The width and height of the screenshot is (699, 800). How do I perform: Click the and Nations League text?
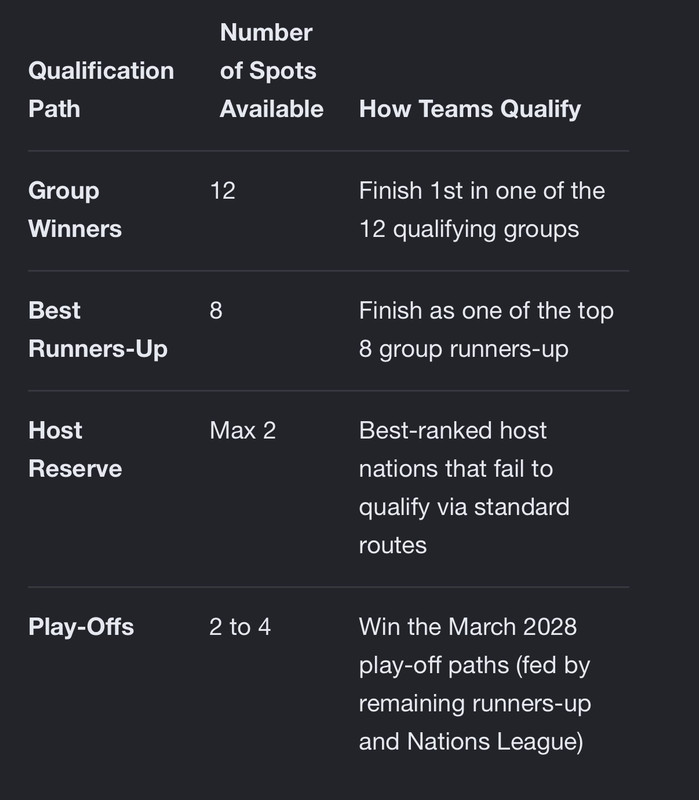(x=471, y=742)
